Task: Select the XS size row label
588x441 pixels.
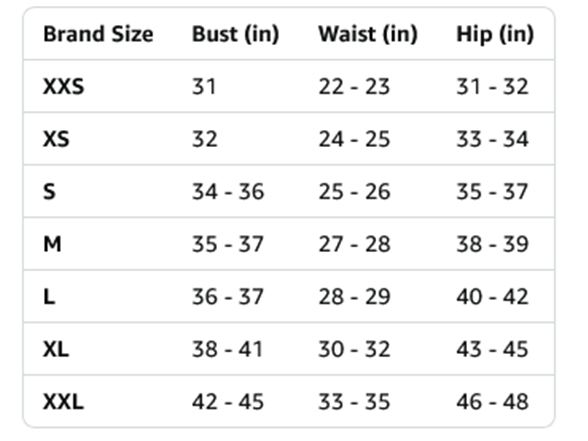Action: 57,139
